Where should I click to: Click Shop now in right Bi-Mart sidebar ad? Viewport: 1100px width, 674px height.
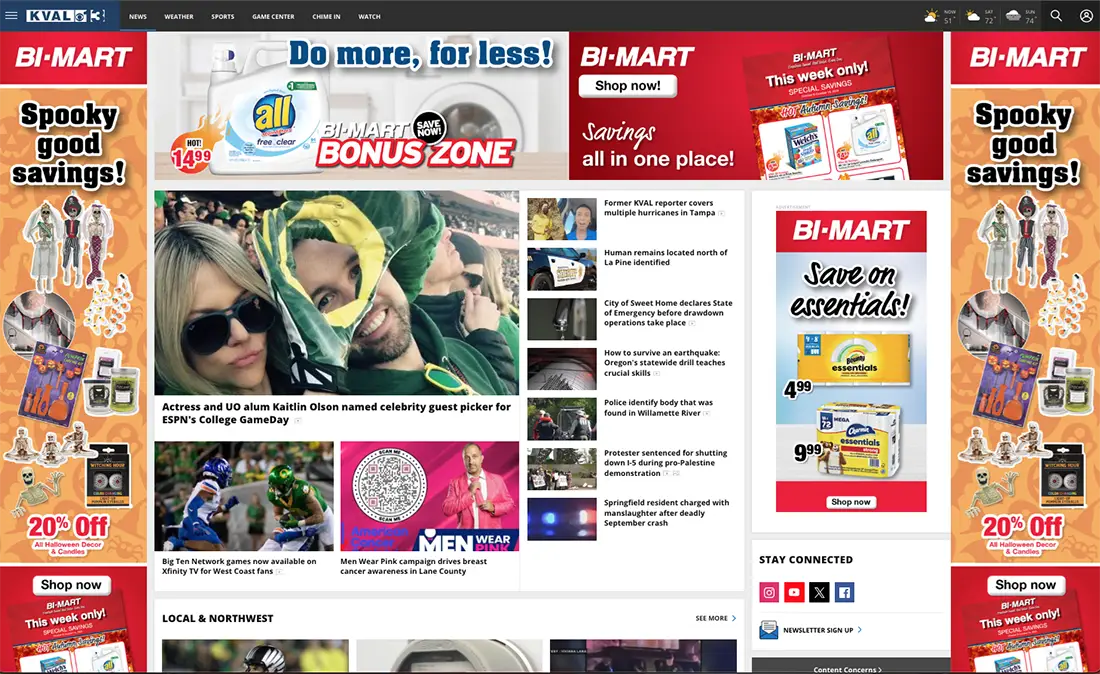coord(1025,584)
